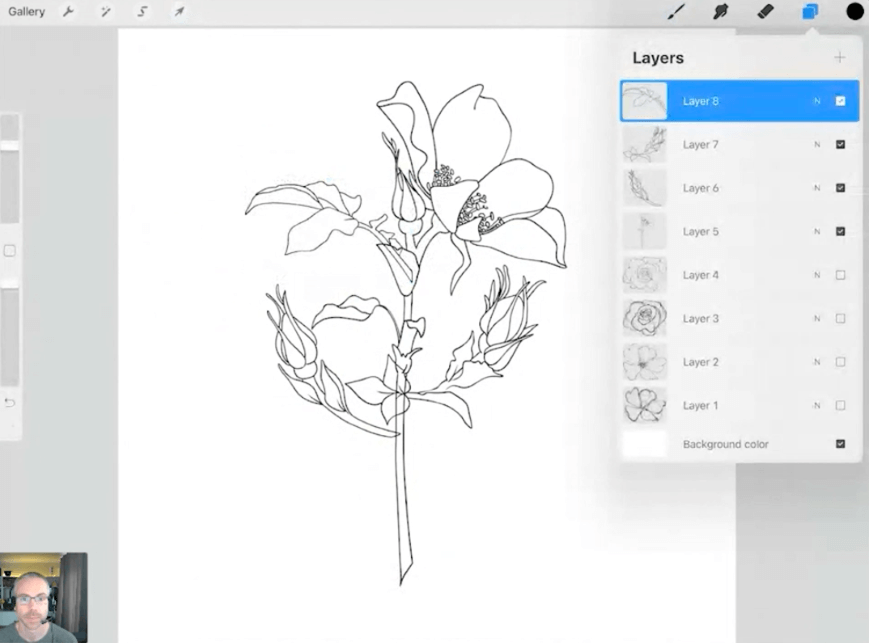
Task: Tap the Layer 2 label text
Action: point(701,362)
